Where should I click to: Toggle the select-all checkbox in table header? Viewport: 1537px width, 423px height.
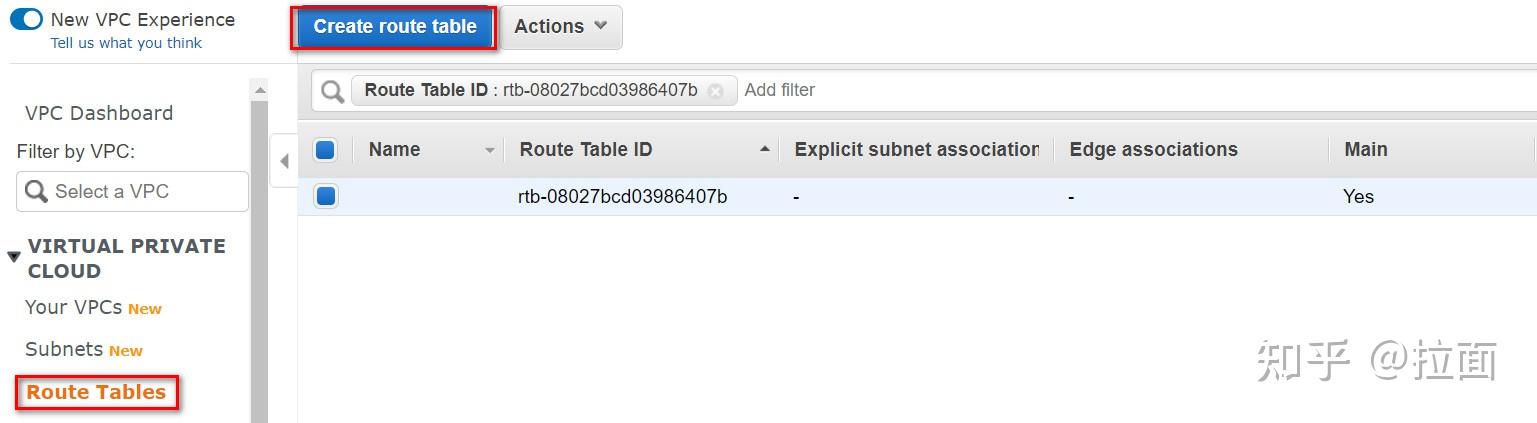[325, 150]
